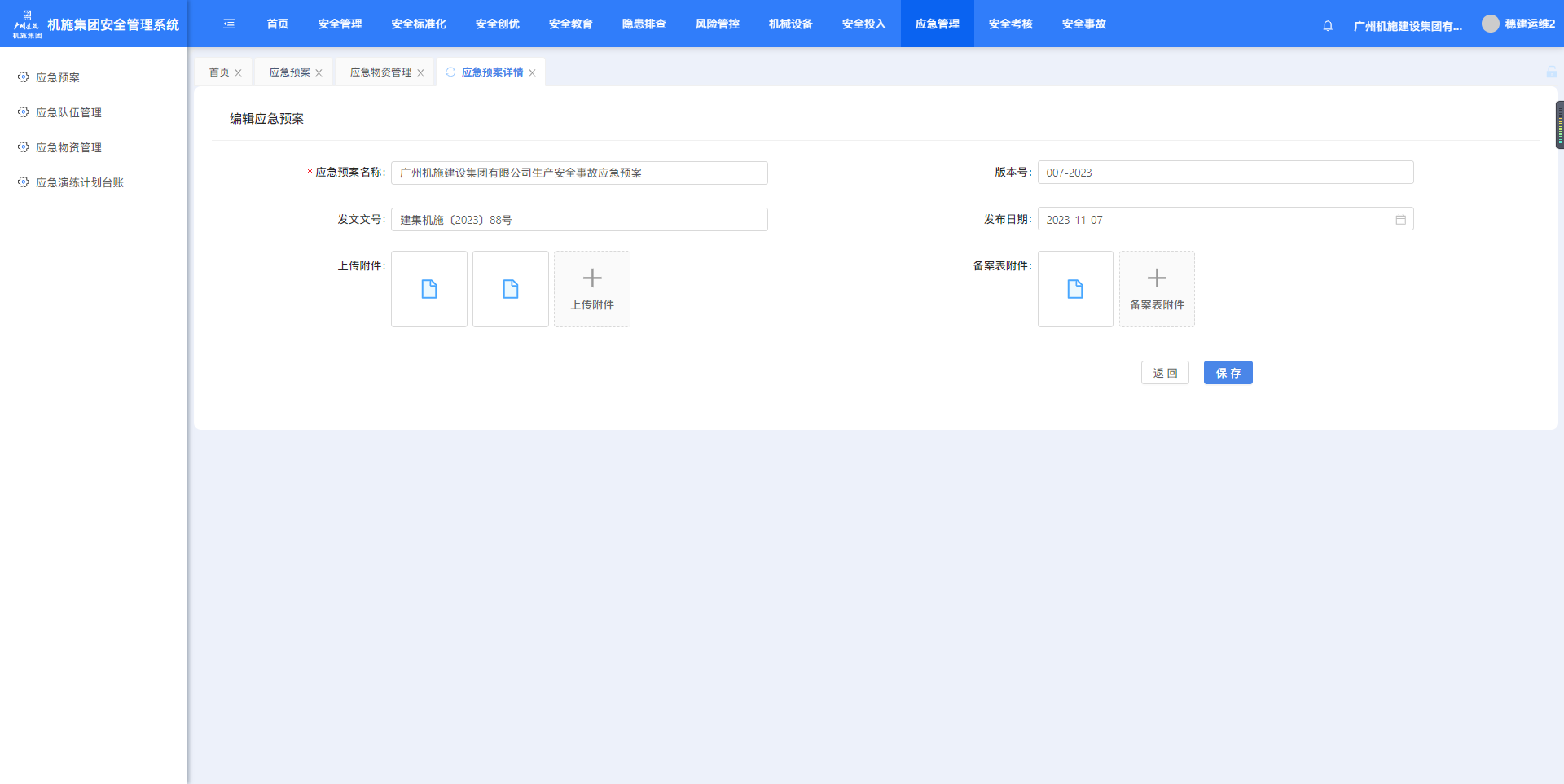Open the second uploaded attachment file

(511, 289)
